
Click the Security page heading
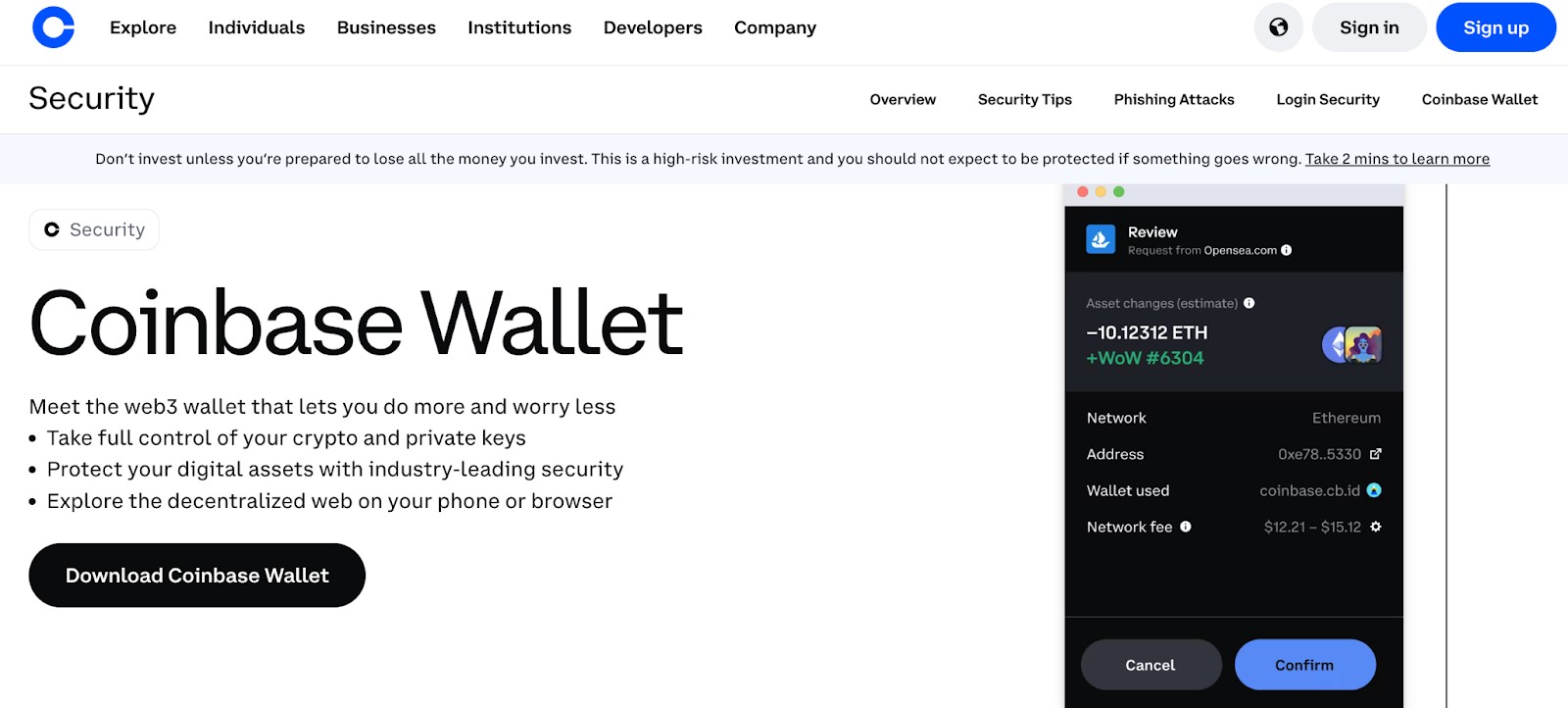[x=92, y=99]
